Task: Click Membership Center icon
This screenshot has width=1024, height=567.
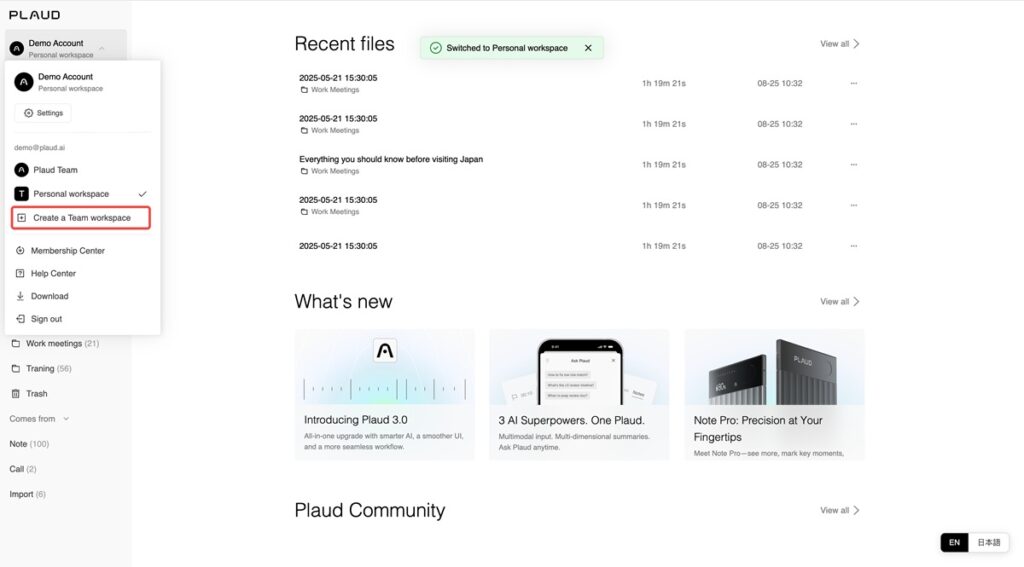Action: point(20,251)
